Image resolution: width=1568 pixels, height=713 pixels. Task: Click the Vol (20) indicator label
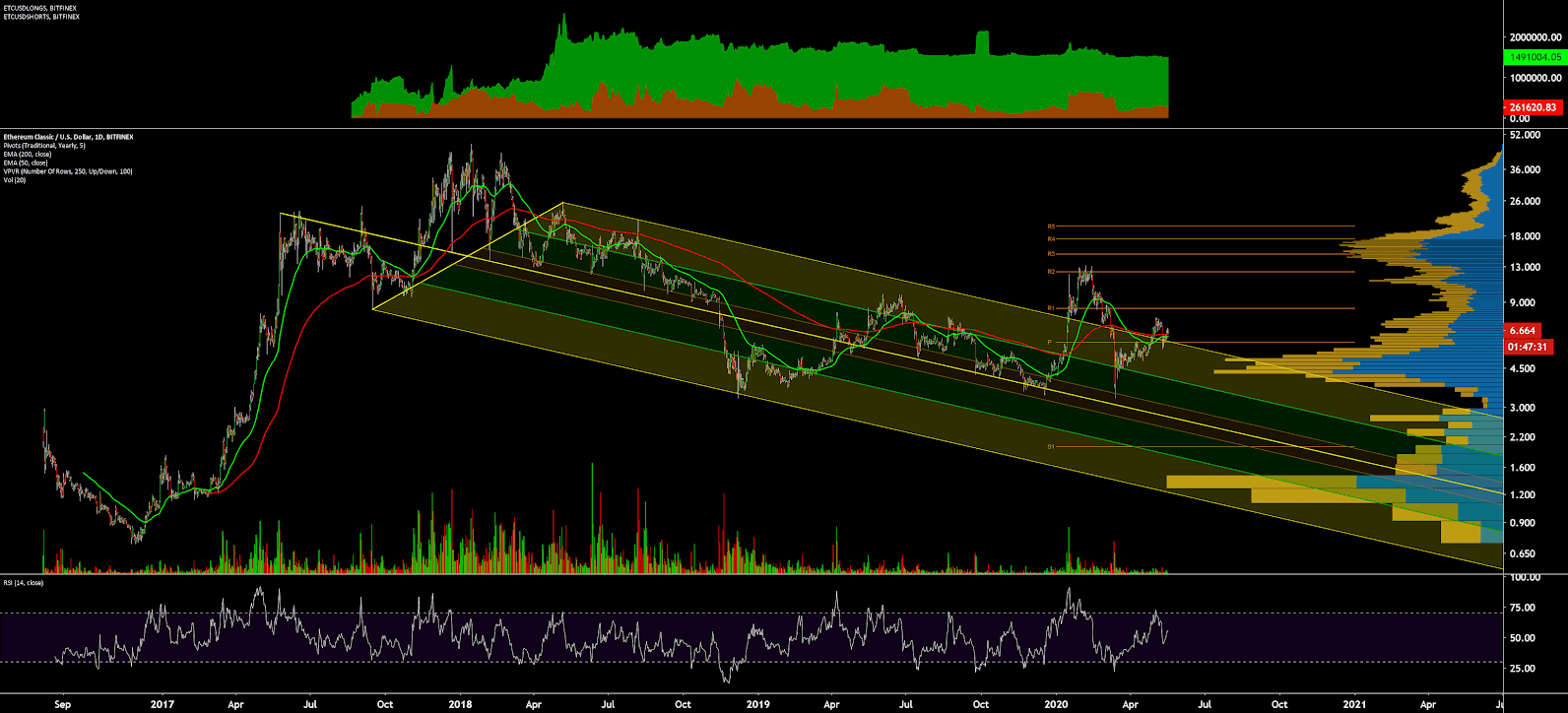point(15,180)
